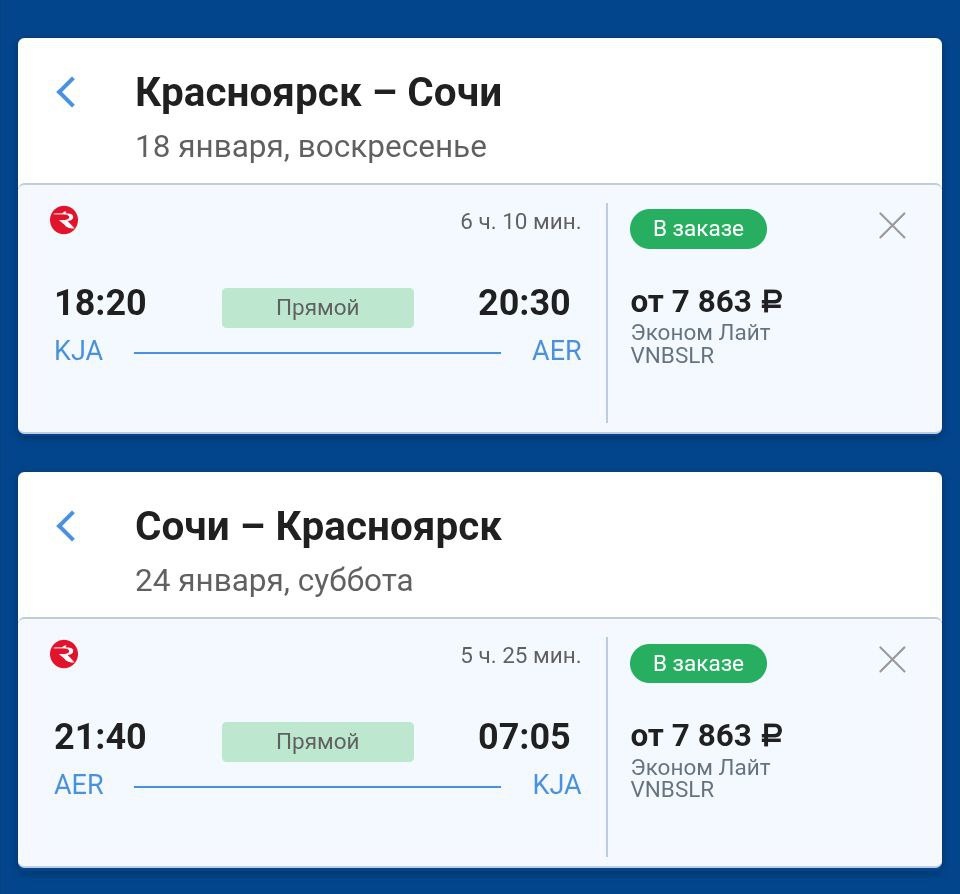Open KJA departure airport on outbound flight

pyautogui.click(x=78, y=351)
